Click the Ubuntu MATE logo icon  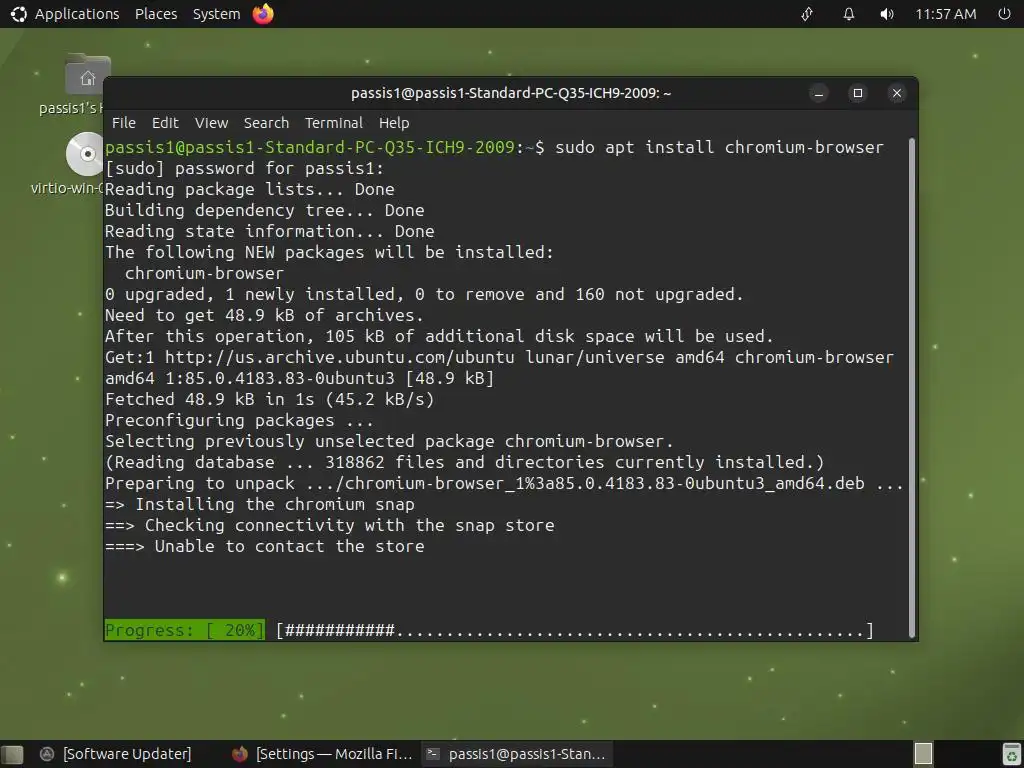click(18, 14)
